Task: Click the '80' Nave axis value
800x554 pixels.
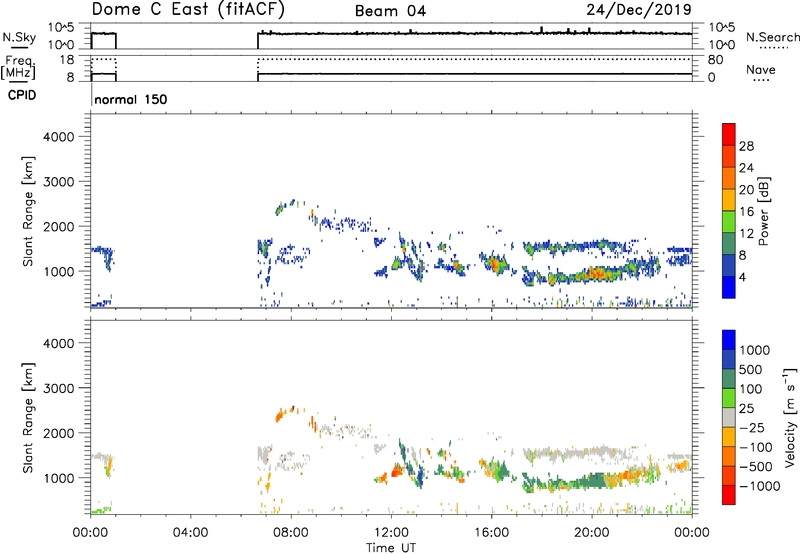Action: (715, 60)
